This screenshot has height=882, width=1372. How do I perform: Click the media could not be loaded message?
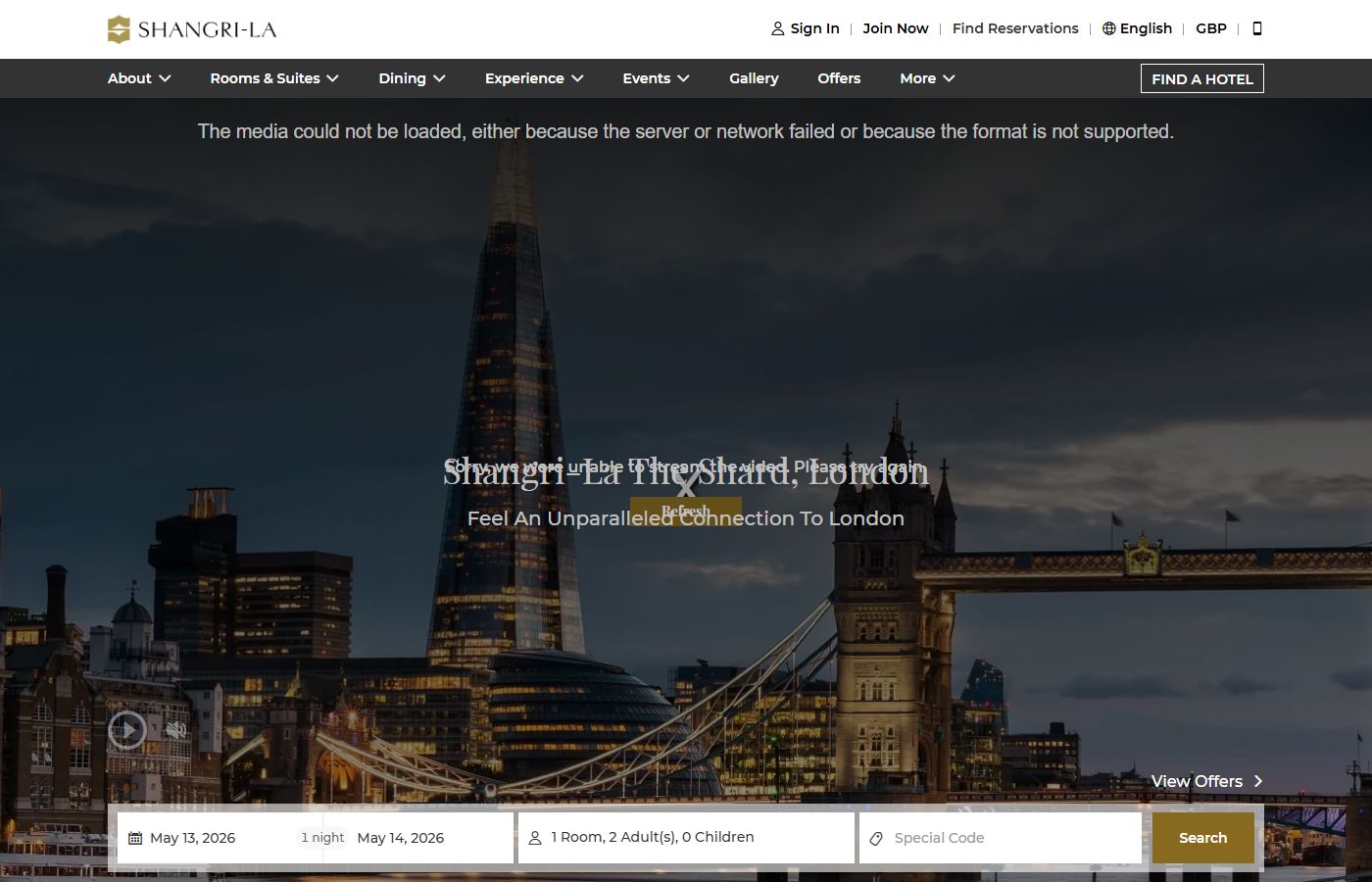[x=686, y=131]
